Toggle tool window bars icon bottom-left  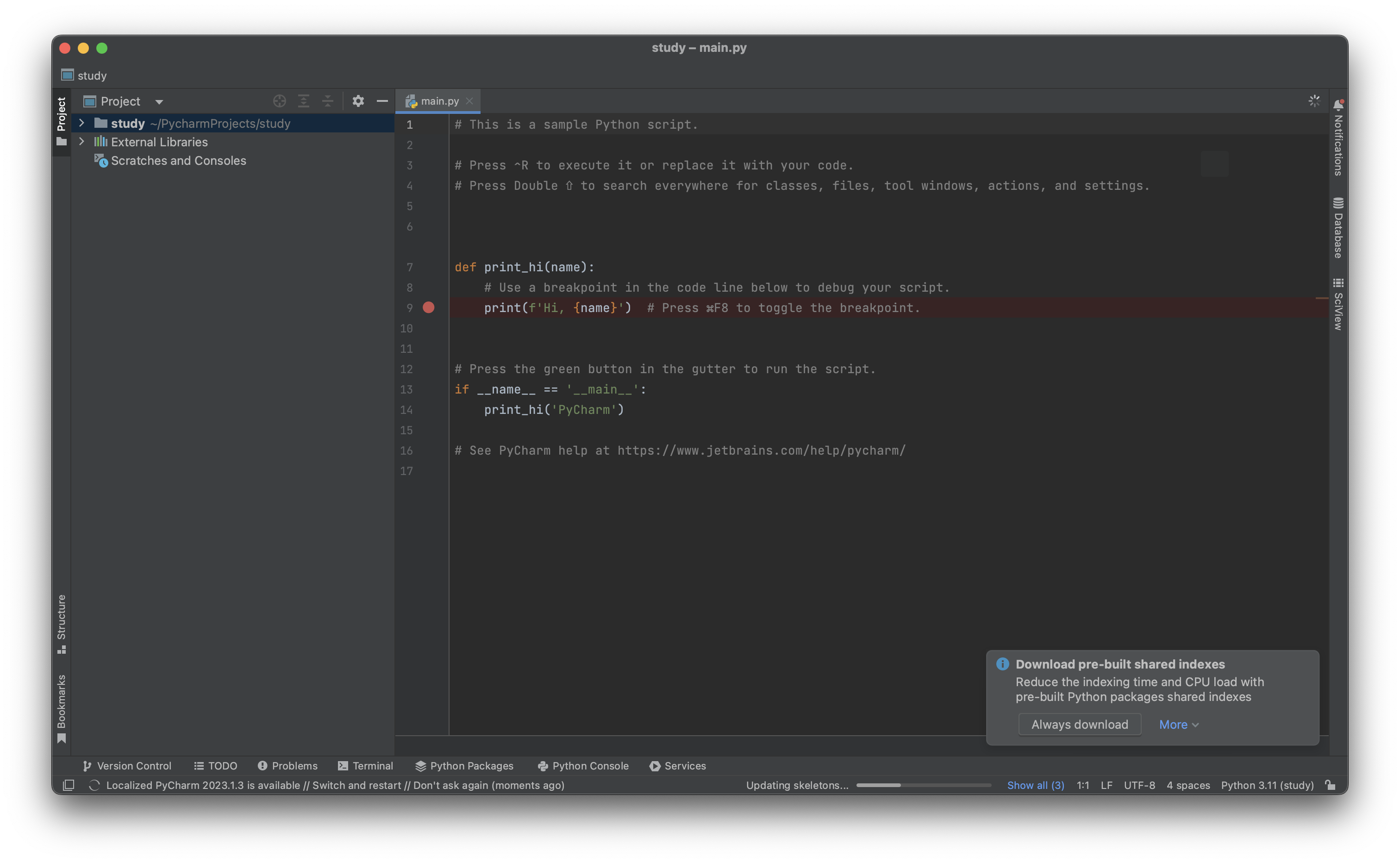click(69, 785)
